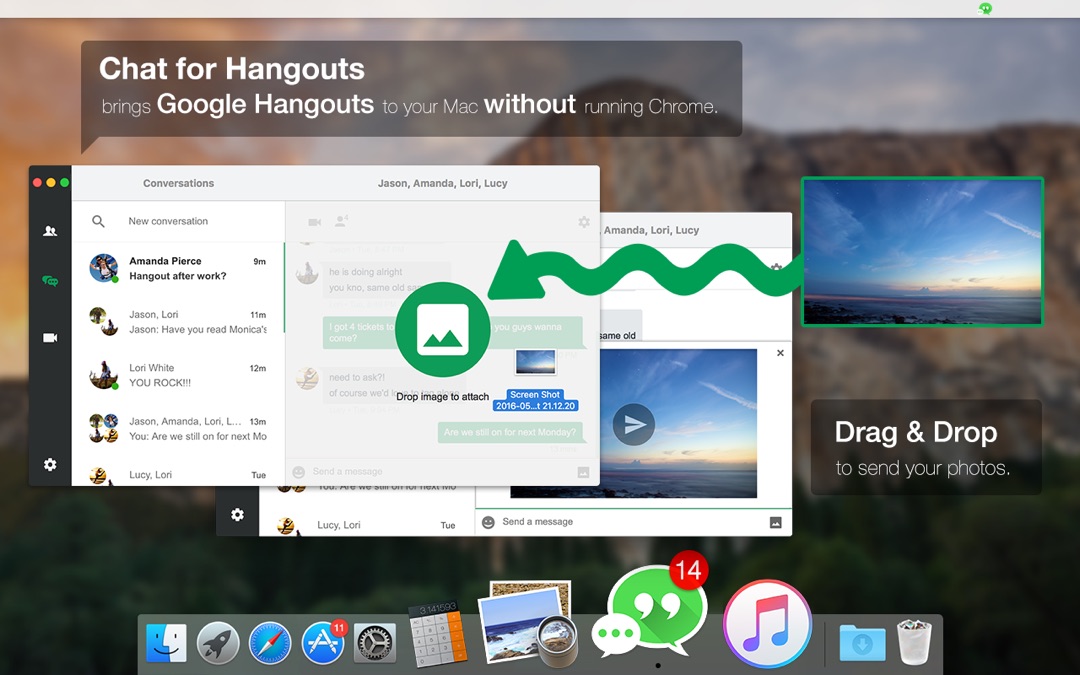This screenshot has width=1080, height=675.
Task: Open Jason, Lori conversation
Action: click(178, 322)
